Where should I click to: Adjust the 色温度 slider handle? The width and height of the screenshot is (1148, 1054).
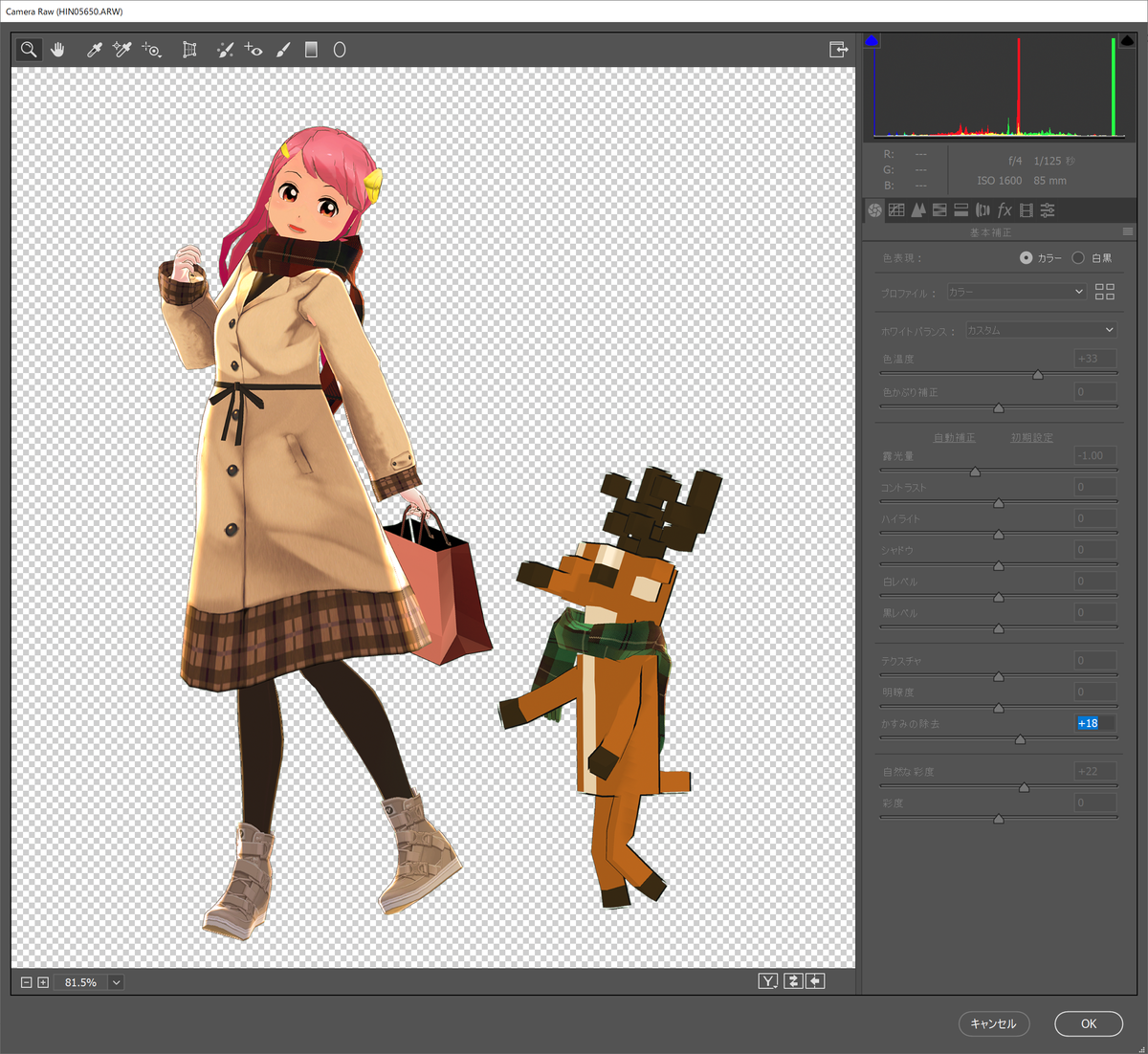click(1038, 375)
